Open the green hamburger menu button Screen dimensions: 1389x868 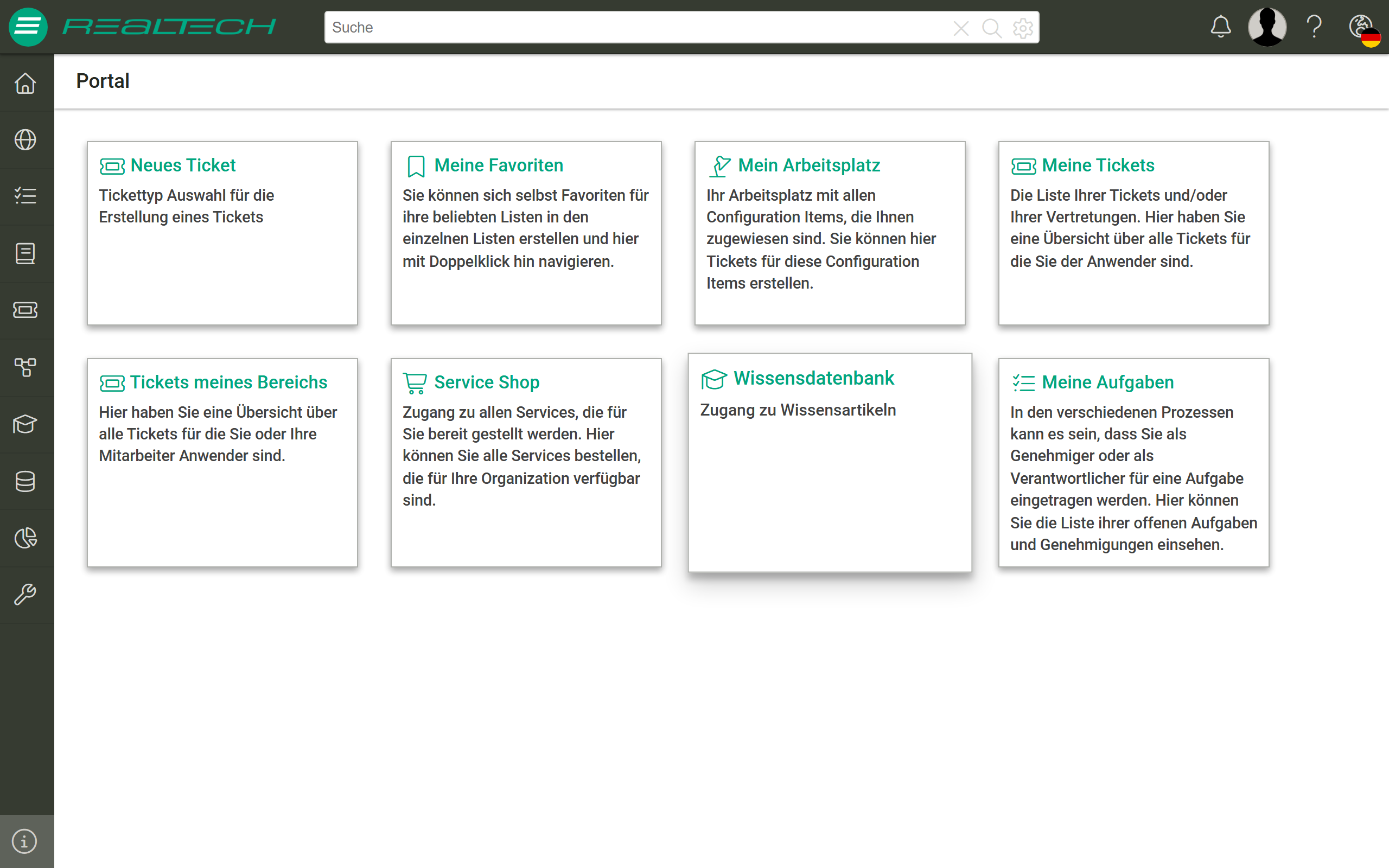coord(28,27)
